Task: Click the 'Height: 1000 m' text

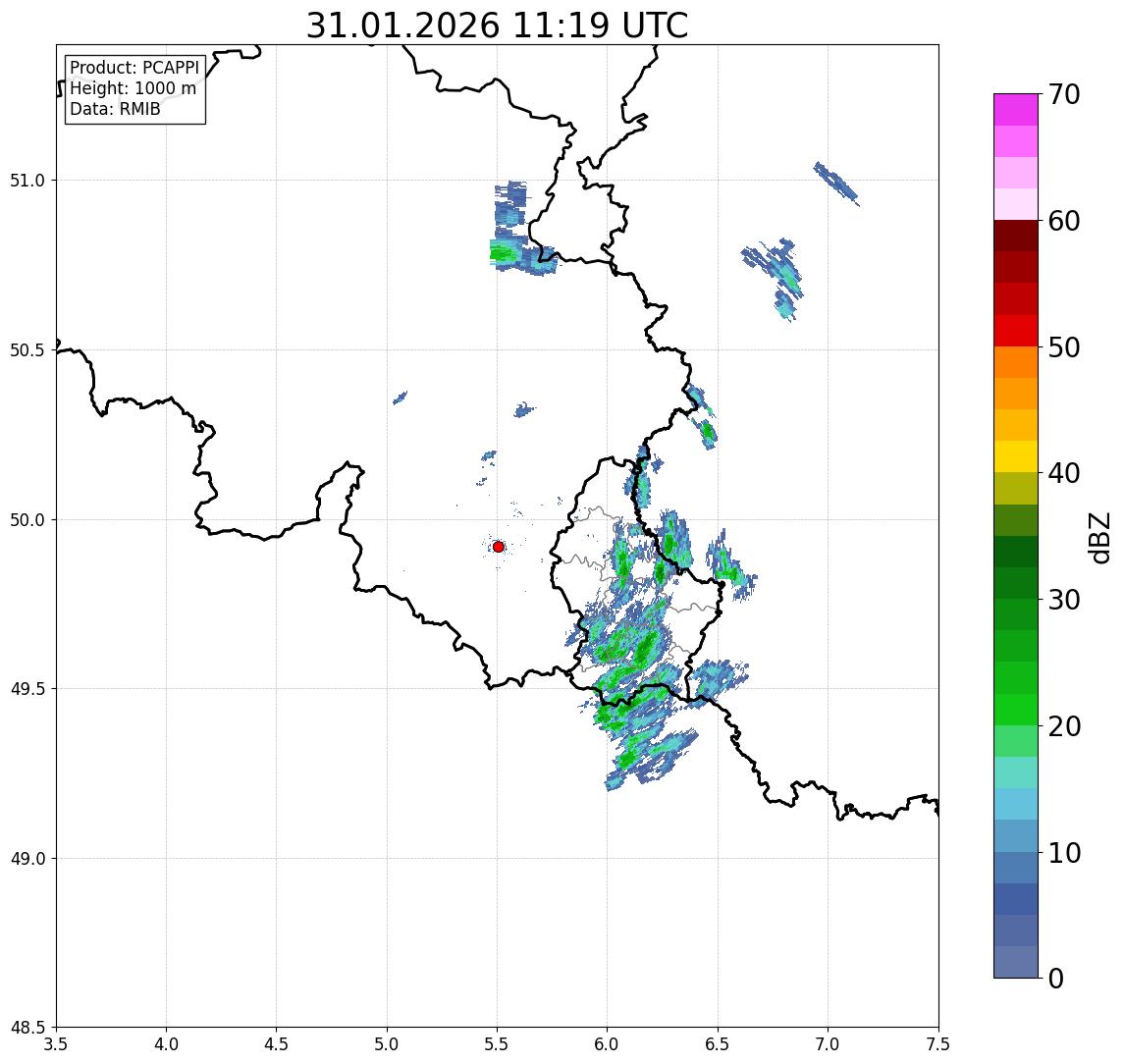Action: (x=133, y=88)
